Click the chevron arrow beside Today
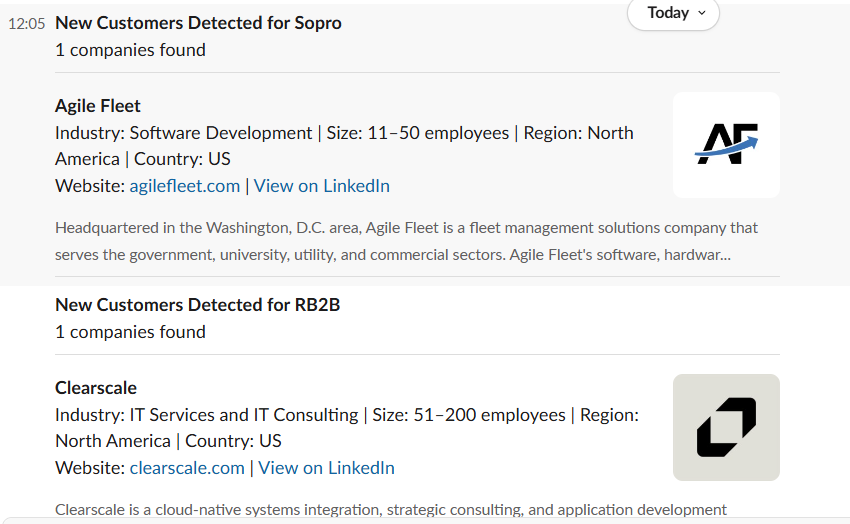 coord(701,13)
